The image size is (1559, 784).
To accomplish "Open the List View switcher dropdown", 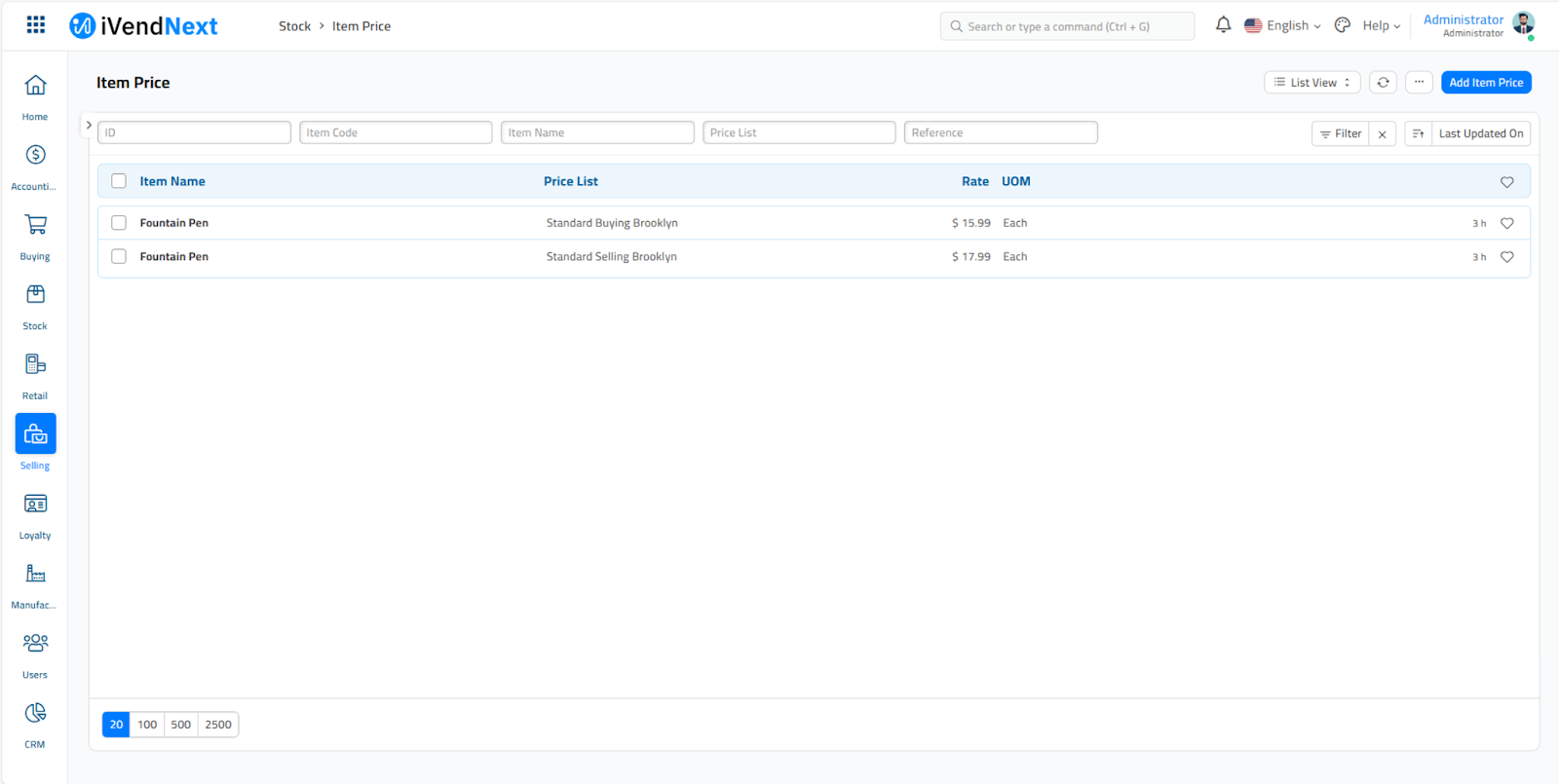I will pos(1312,83).
